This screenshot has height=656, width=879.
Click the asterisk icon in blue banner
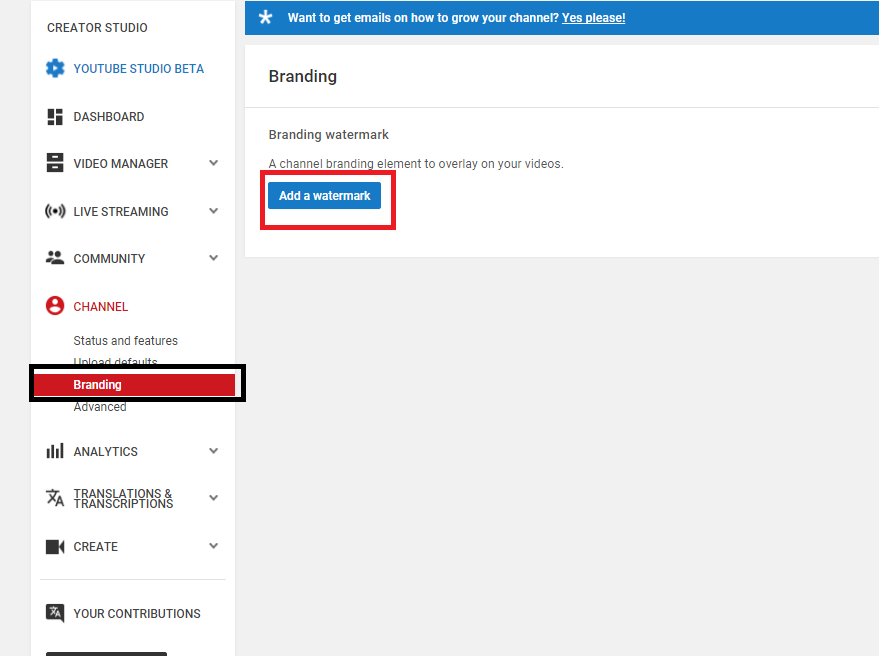[x=265, y=17]
